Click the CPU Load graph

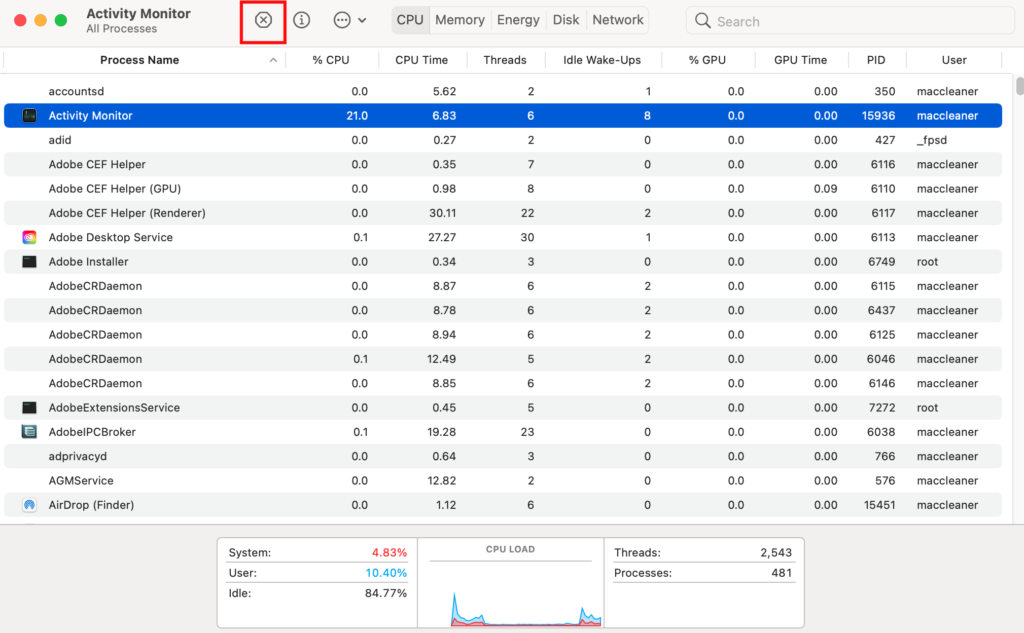tap(510, 592)
